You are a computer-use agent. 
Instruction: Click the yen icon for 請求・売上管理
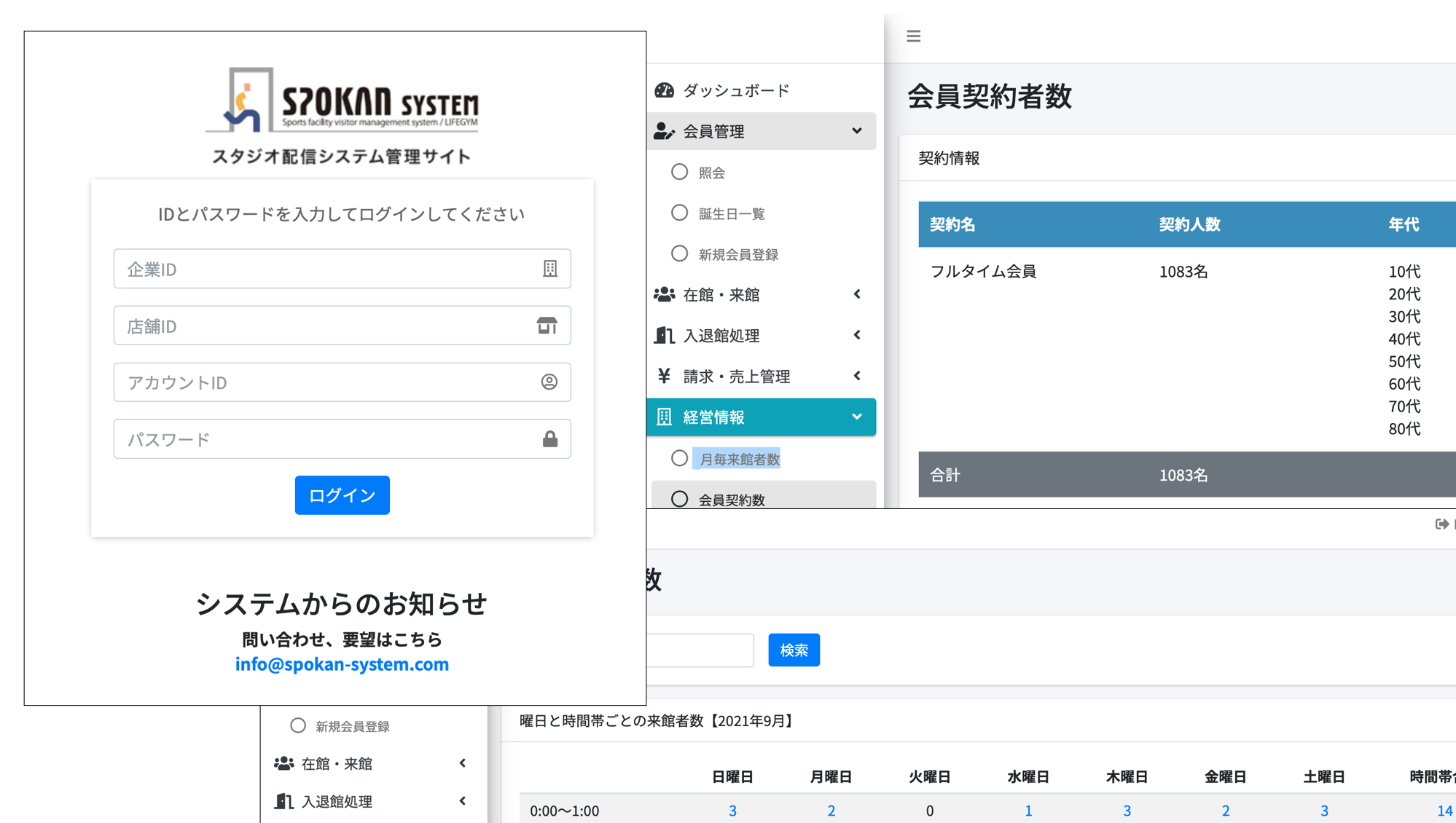click(664, 376)
